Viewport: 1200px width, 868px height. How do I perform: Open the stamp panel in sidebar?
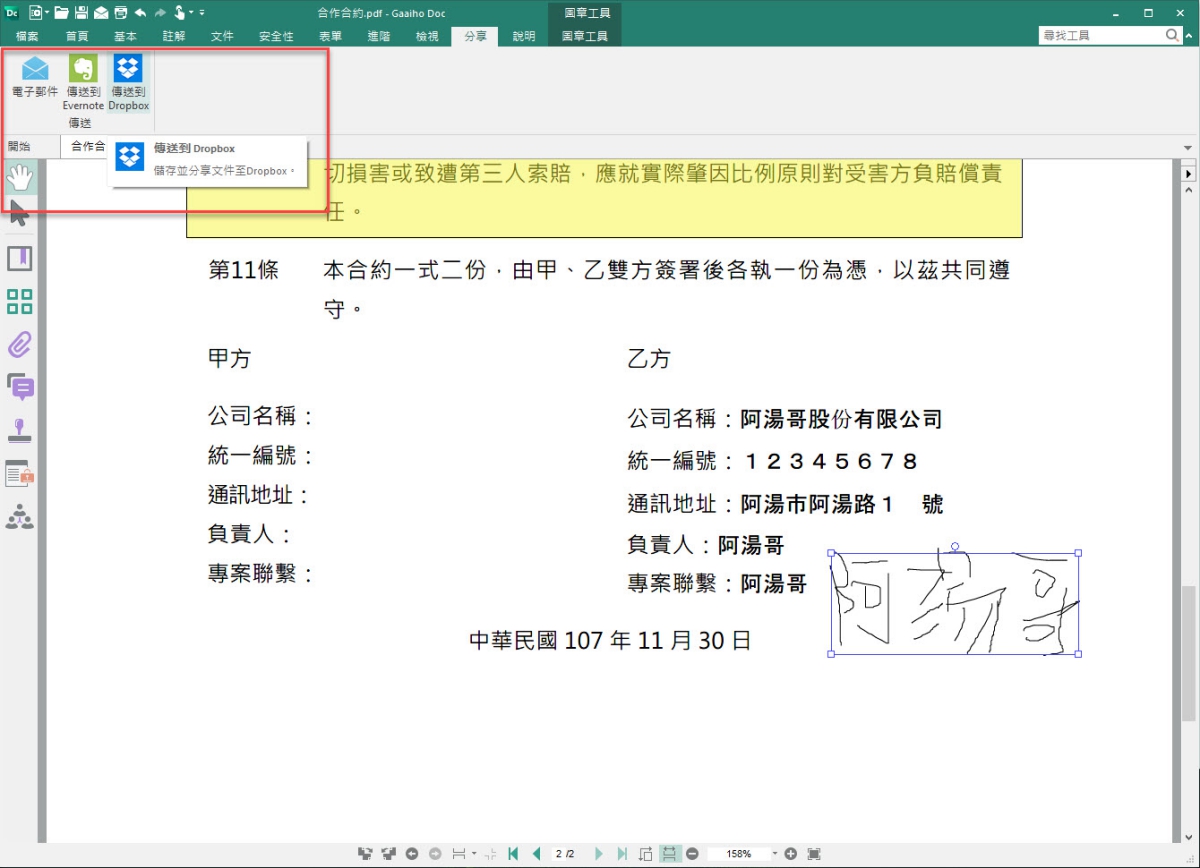20,430
